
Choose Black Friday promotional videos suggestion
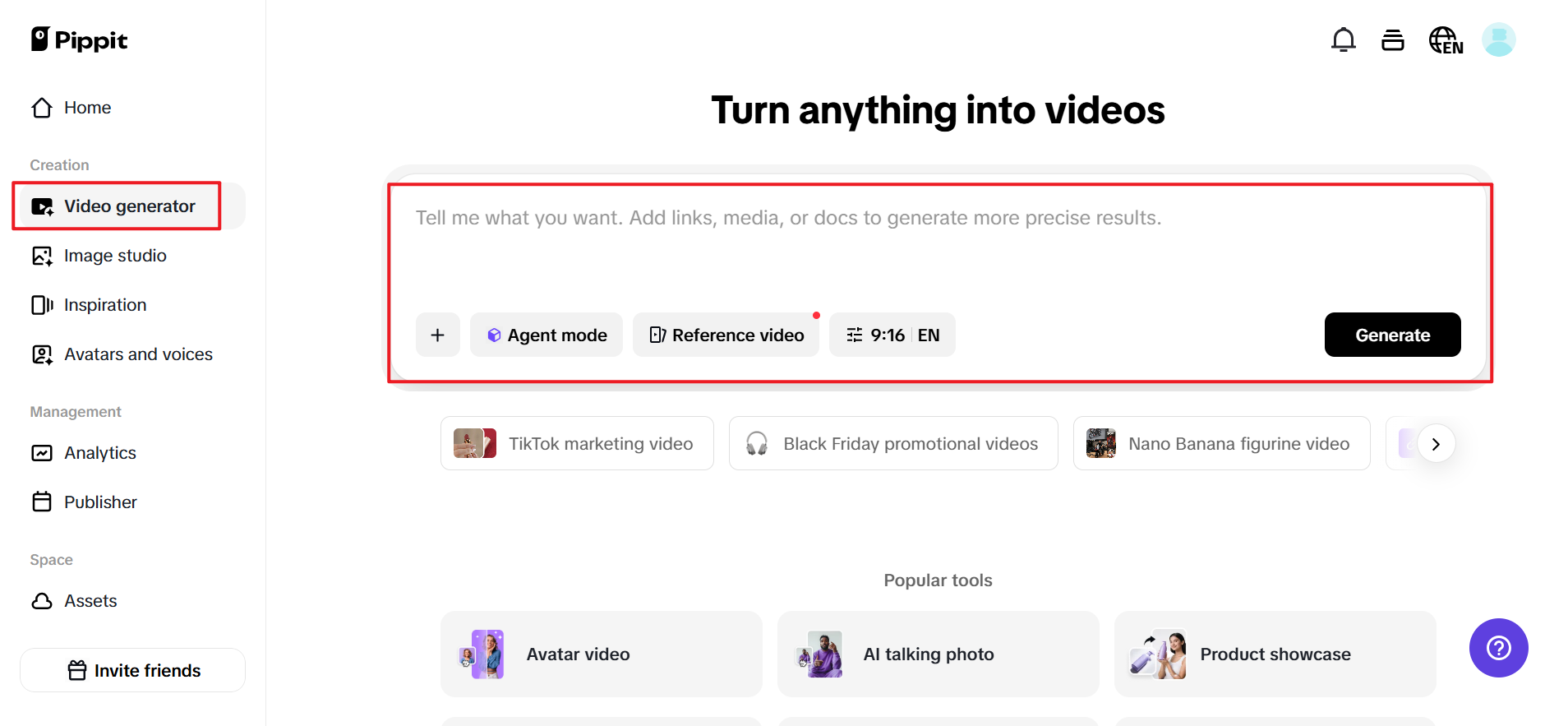pyautogui.click(x=893, y=443)
